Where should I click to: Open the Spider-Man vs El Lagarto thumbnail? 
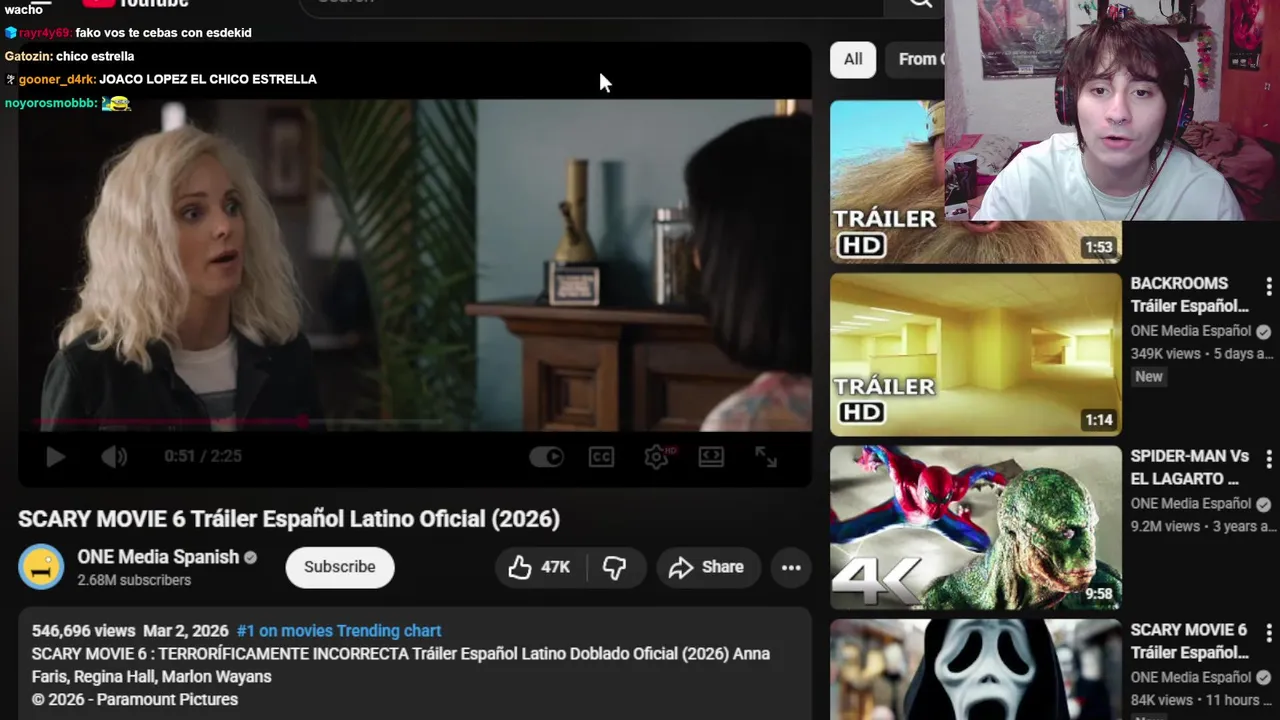(x=976, y=527)
